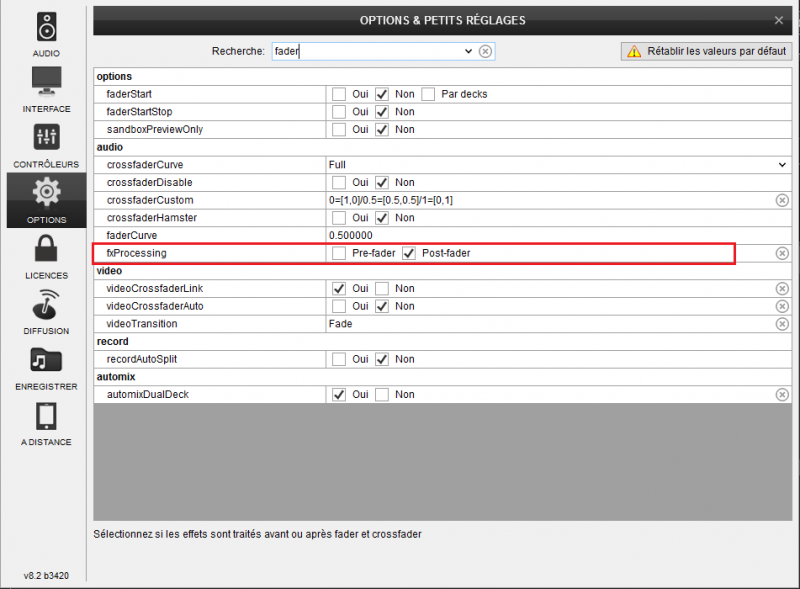Screen dimensions: 800x589
Task: Click the video section header
Action: click(x=109, y=271)
